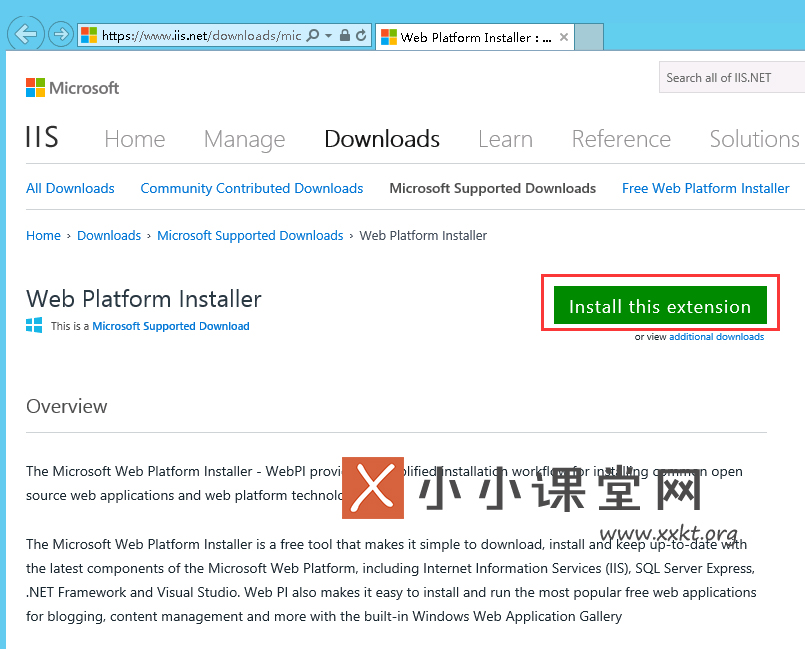Open the additional downloads link
The height and width of the screenshot is (649, 805).
pos(716,337)
